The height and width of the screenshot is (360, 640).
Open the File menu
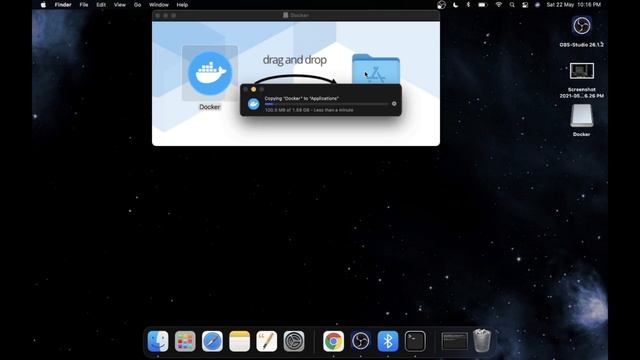point(84,5)
